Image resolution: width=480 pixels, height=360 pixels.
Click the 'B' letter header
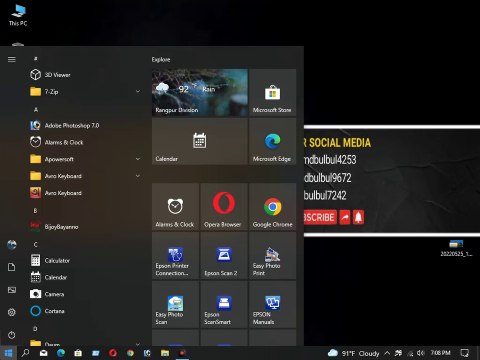point(35,211)
